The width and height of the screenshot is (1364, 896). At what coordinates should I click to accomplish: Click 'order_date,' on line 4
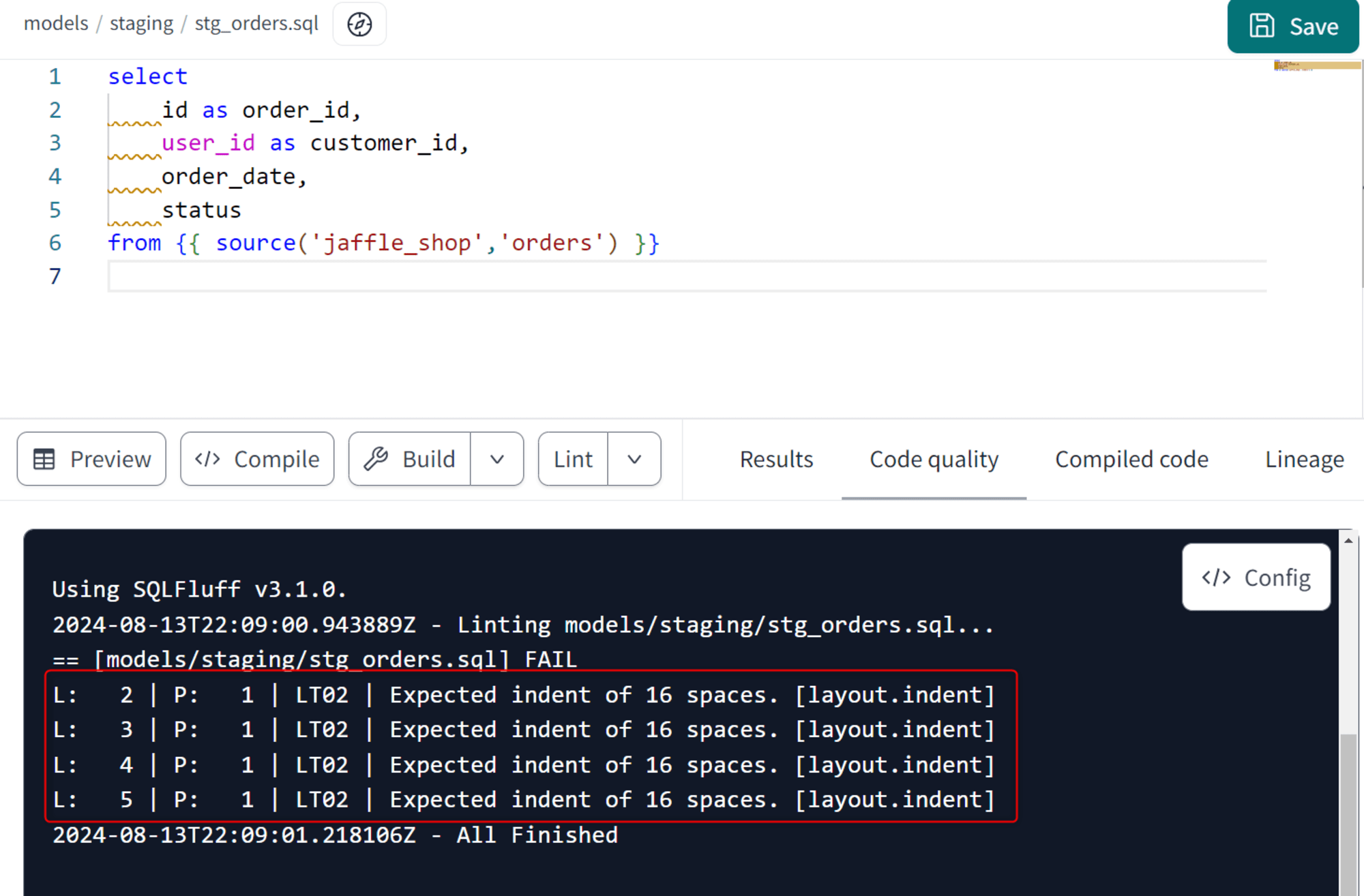[x=235, y=177]
